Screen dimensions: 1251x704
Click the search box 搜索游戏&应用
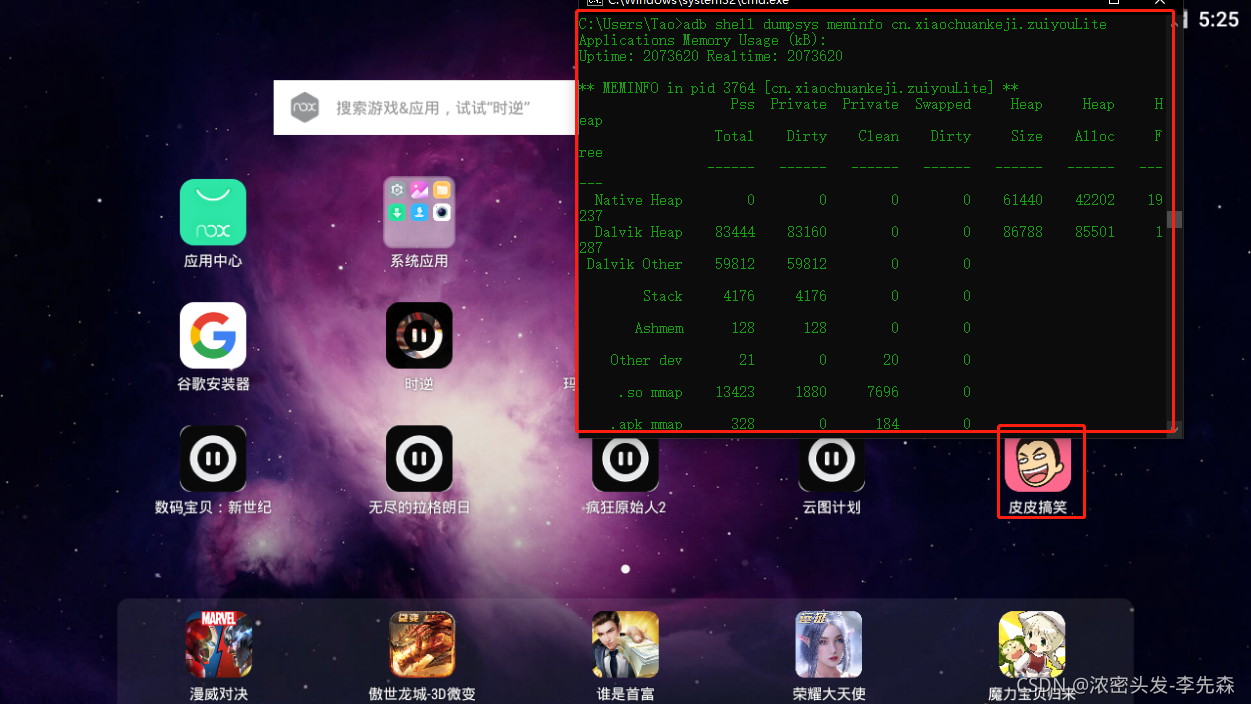425,107
